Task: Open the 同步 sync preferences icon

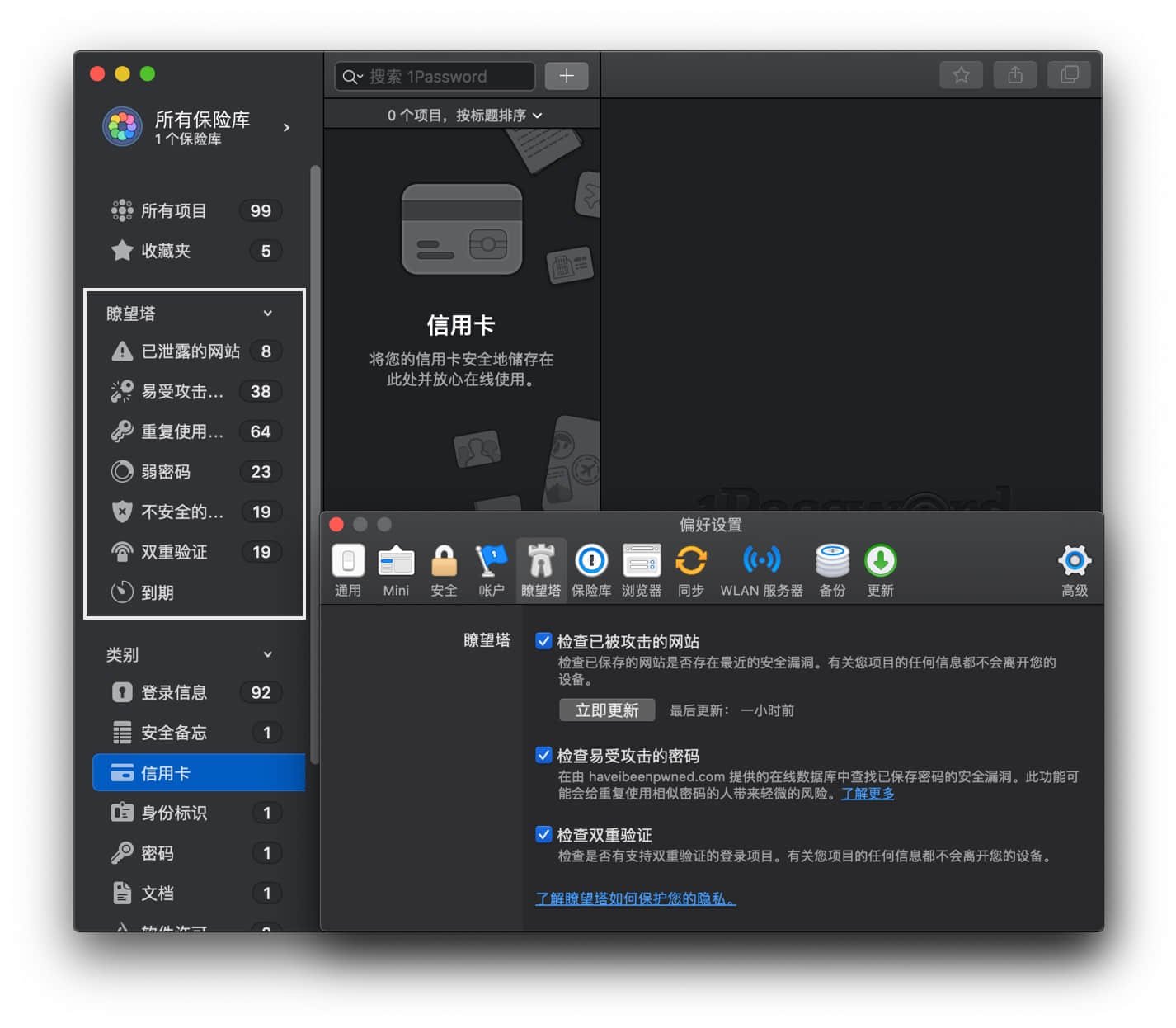Action: click(691, 569)
